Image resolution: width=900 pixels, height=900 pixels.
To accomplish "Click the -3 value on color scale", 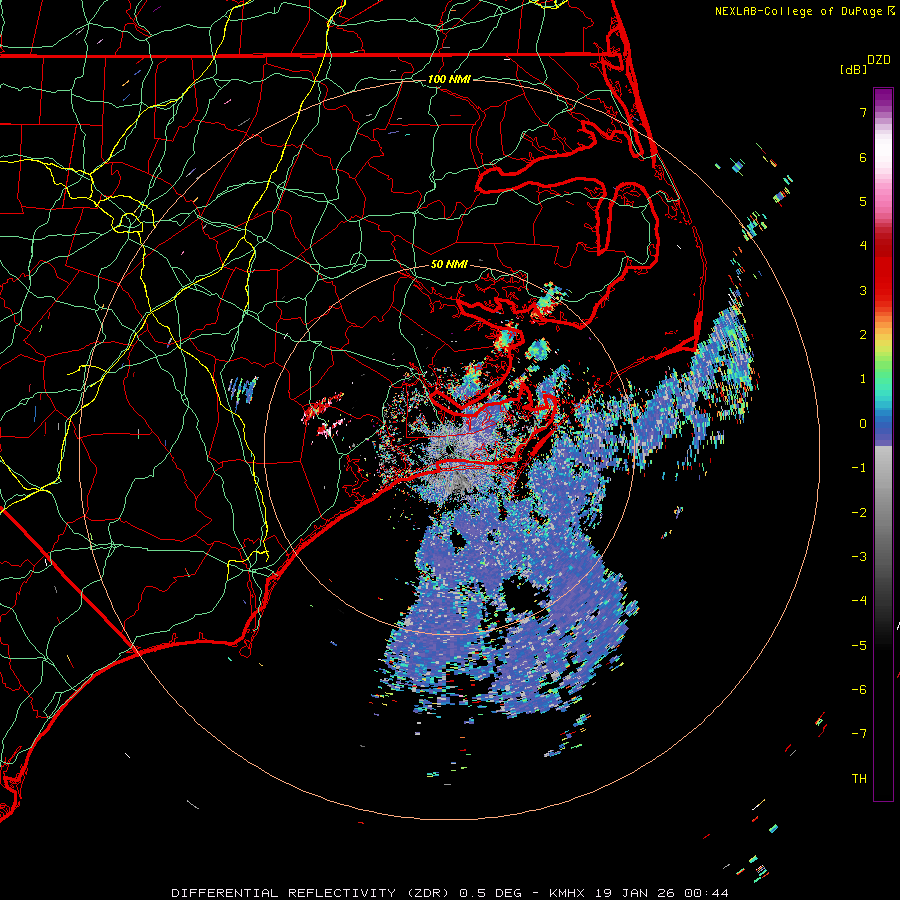I will (859, 557).
